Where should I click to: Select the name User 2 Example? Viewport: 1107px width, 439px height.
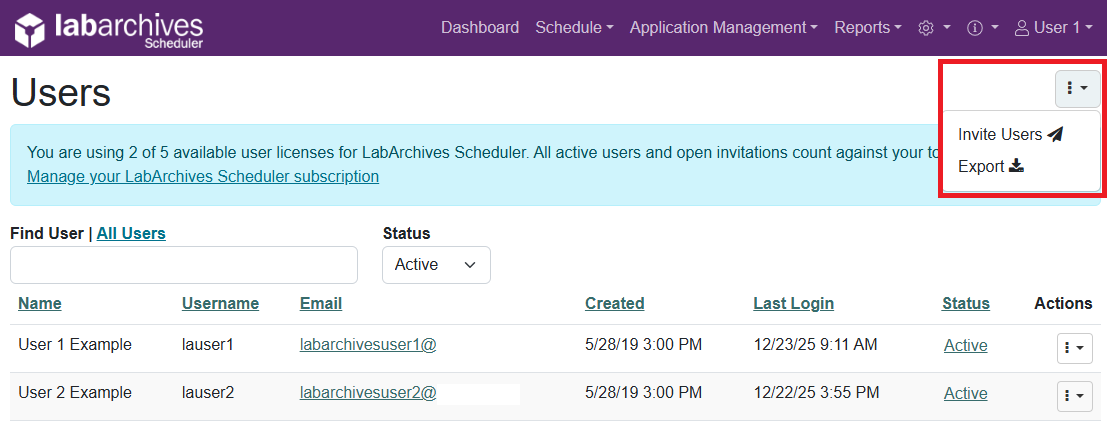click(75, 393)
